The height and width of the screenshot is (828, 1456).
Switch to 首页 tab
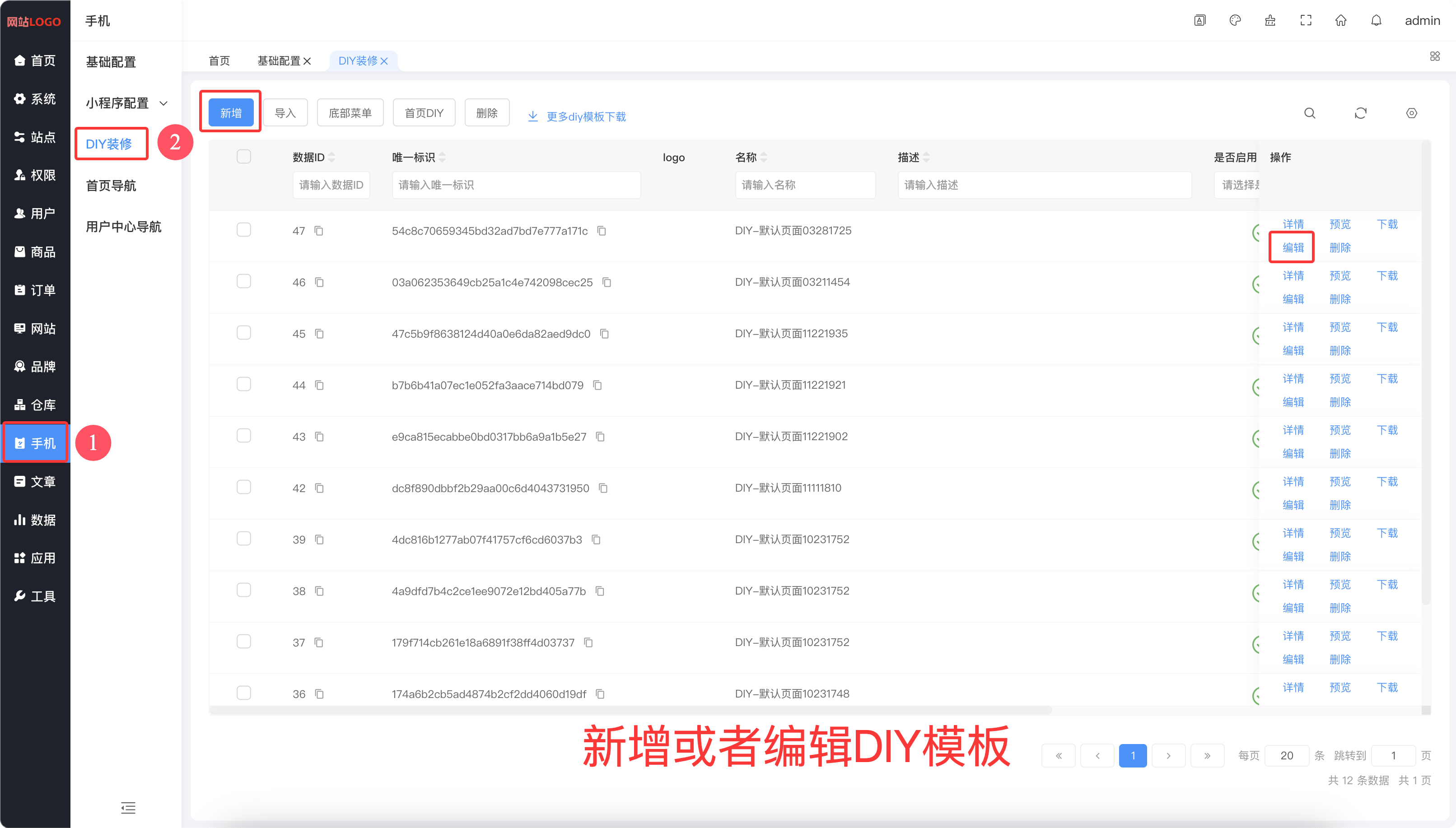tap(219, 61)
